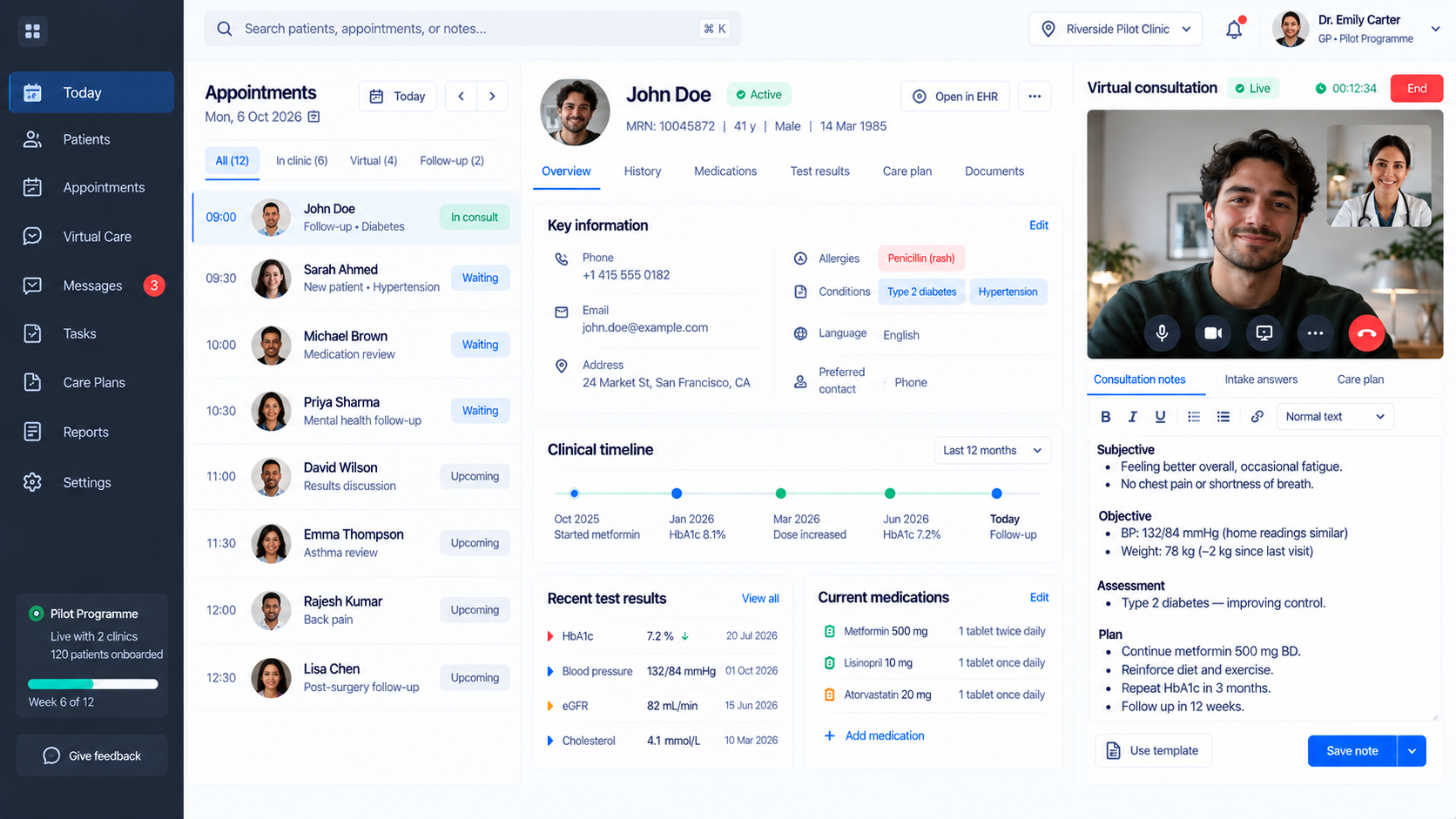The image size is (1456, 819).
Task: Select the Jun 2026 HbA1c timeline marker
Action: 890,493
